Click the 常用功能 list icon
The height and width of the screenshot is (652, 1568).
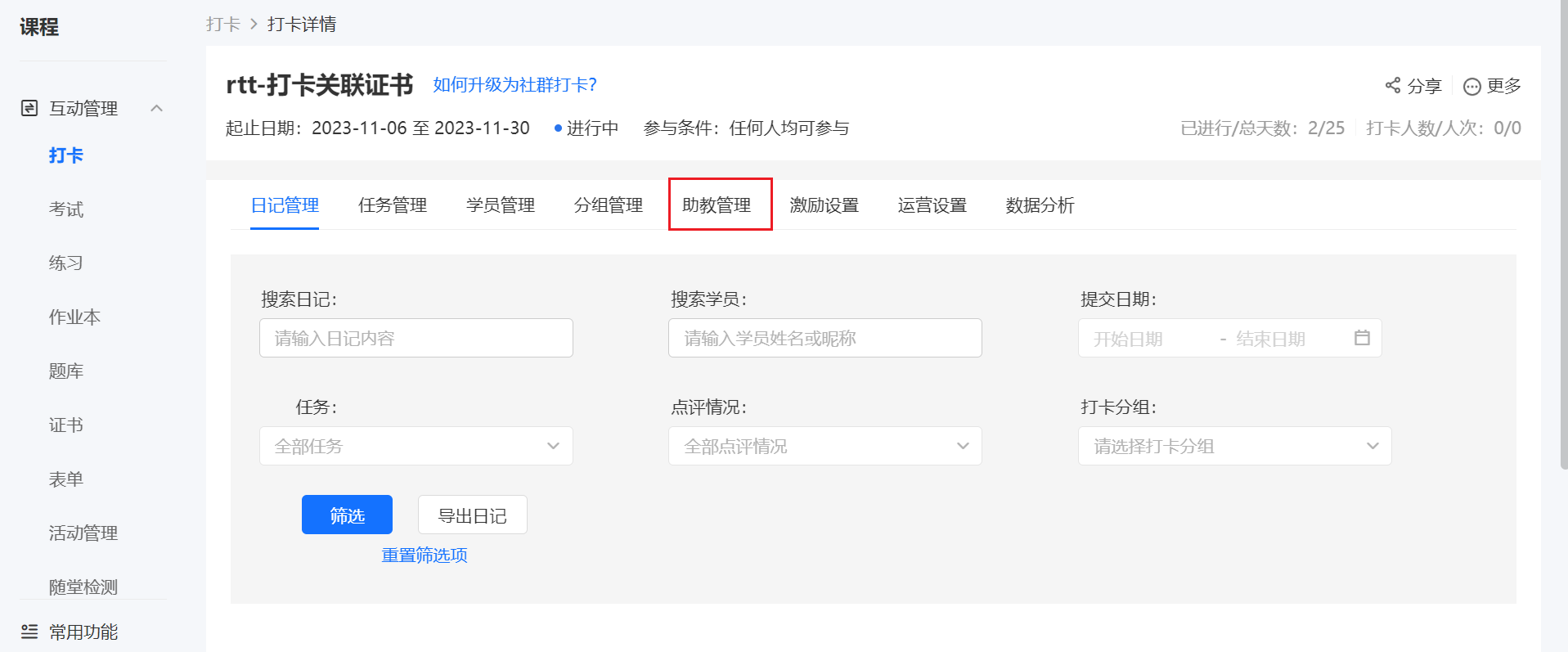click(x=29, y=632)
